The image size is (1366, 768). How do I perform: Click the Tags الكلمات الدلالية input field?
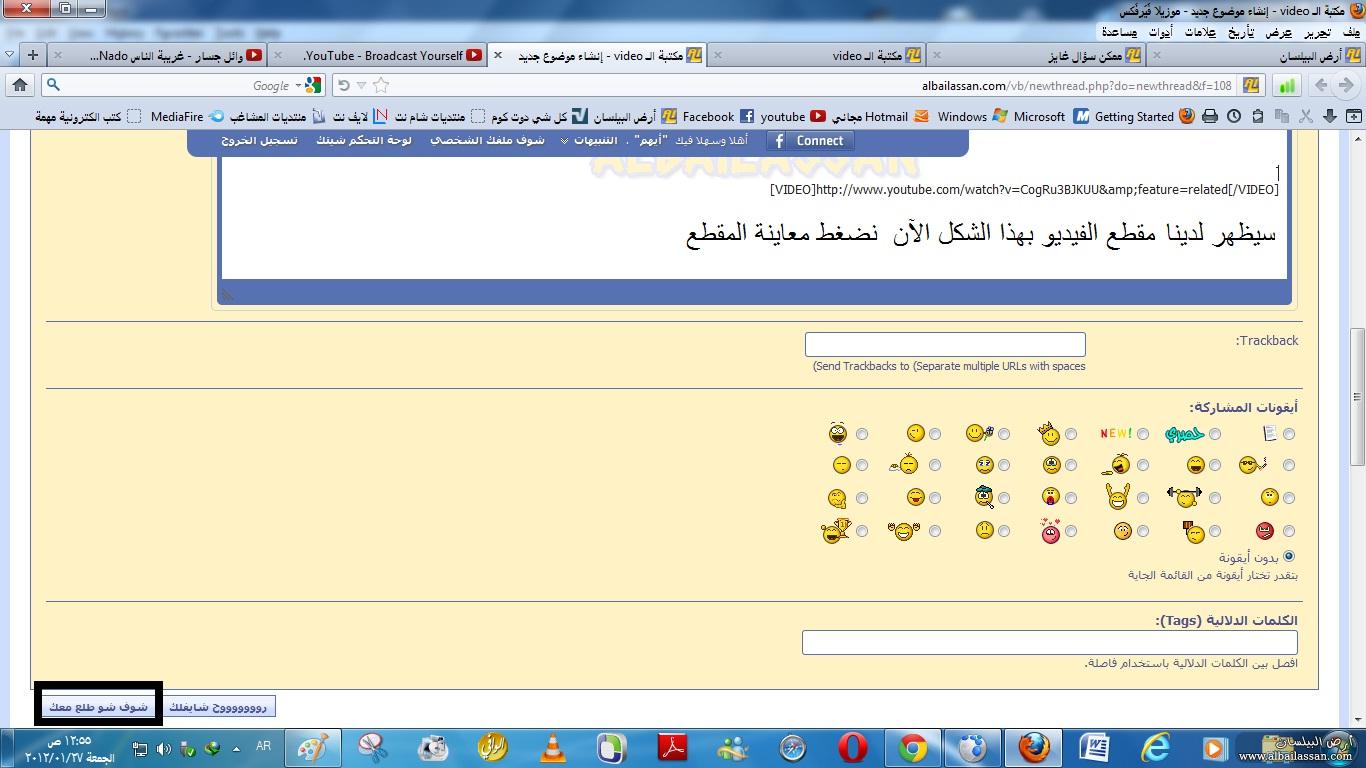[1050, 643]
